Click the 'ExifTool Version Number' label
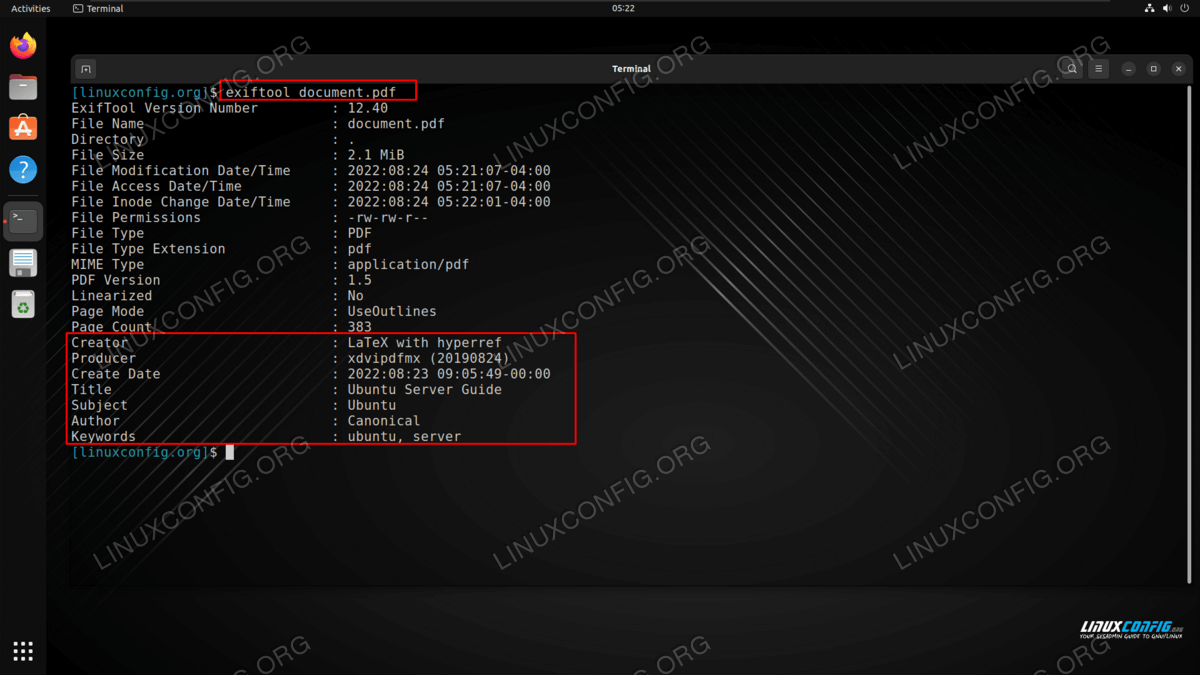 164,108
